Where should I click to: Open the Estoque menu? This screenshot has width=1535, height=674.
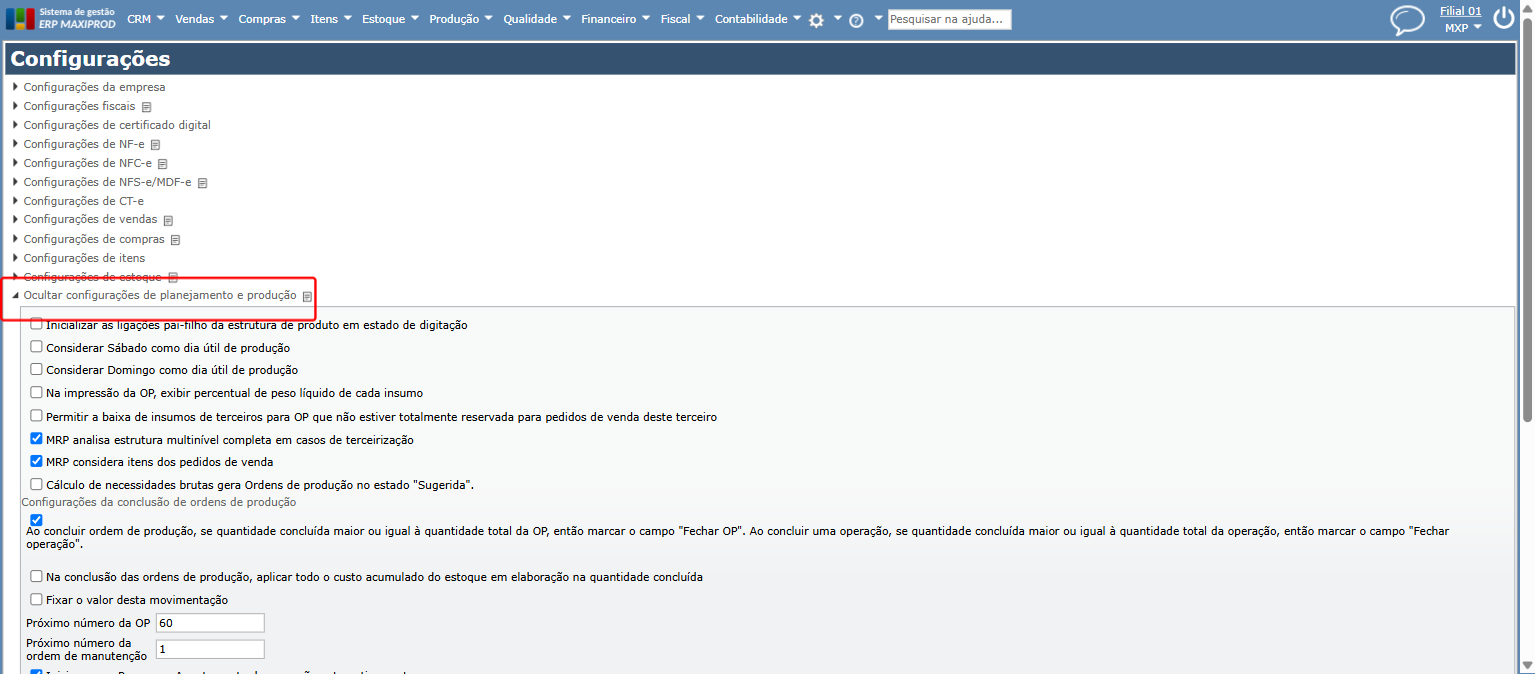click(x=390, y=19)
